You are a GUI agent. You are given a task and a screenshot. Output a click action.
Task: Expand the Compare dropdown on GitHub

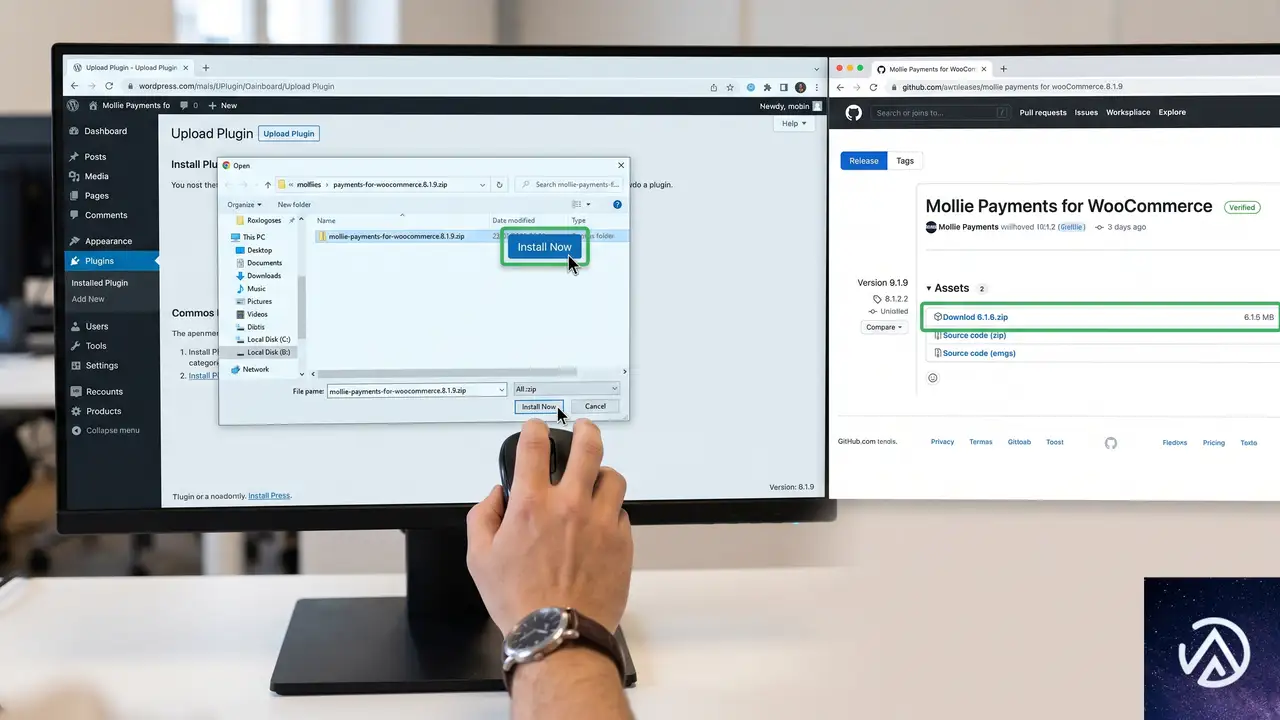883,327
